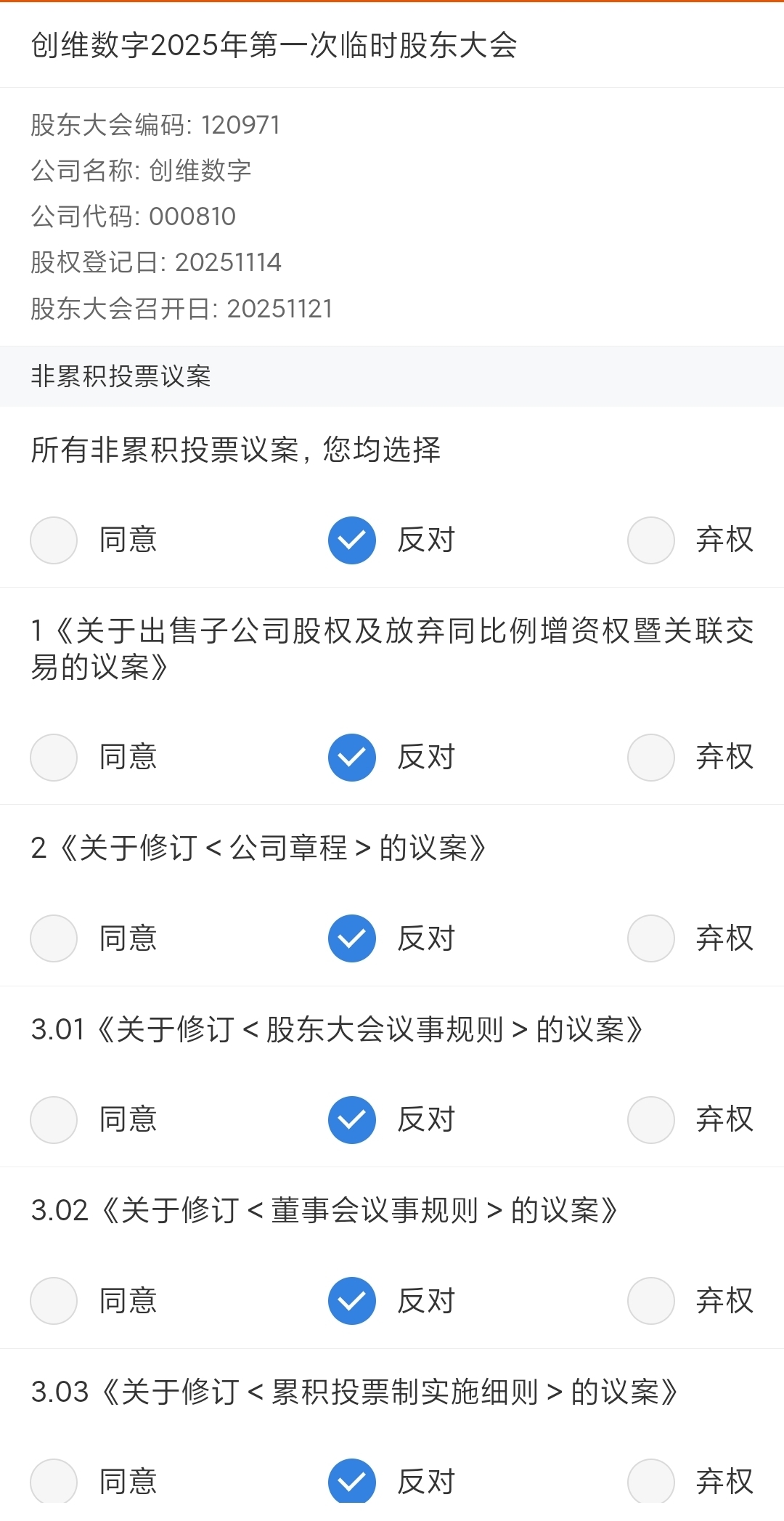
Task: Vote 同意 on proposal 2 公司章程 revision
Action: (x=54, y=938)
